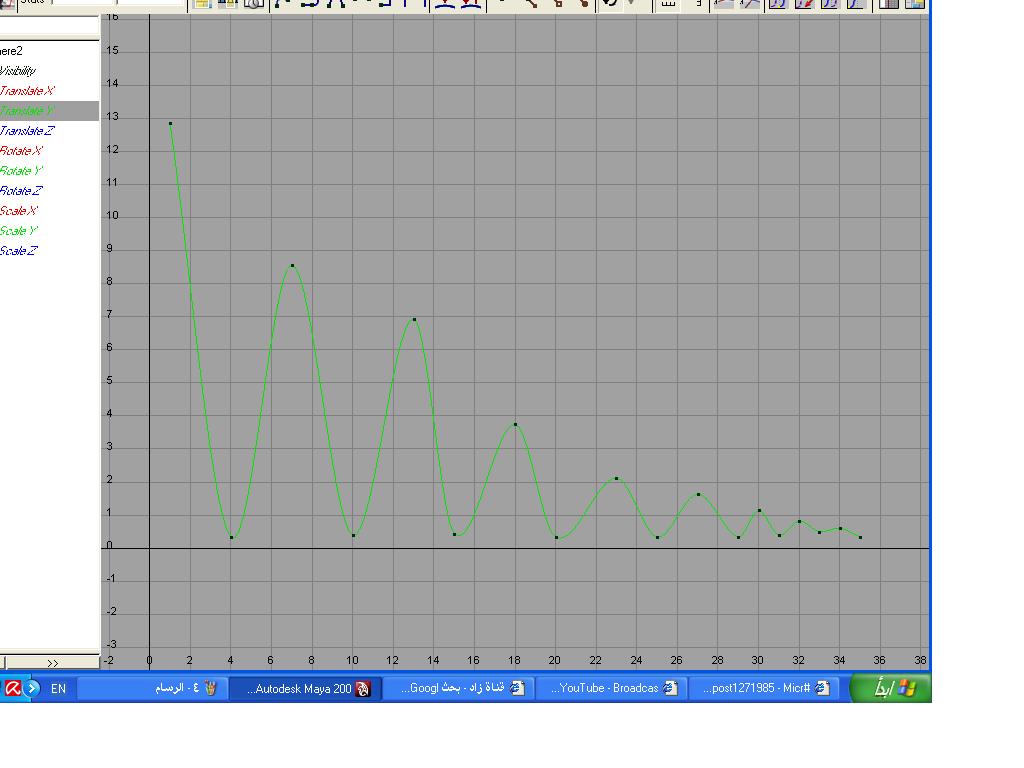Select the peak keyframe at frame 23
The height and width of the screenshot is (768, 1024).
[x=616, y=479]
